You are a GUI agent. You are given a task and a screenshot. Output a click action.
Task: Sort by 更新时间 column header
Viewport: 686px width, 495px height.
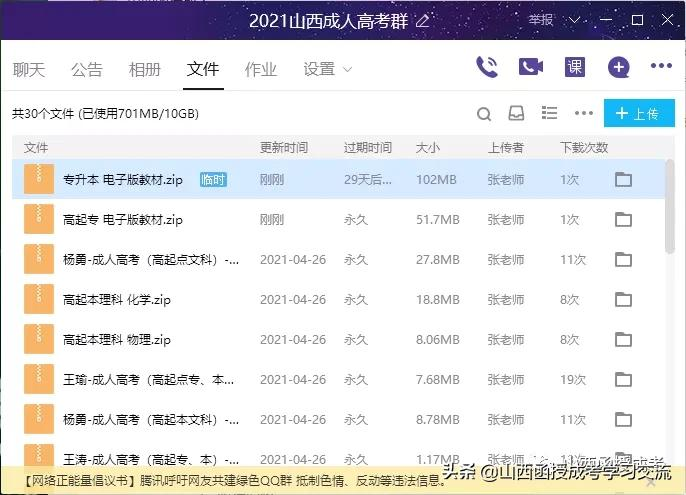284,147
